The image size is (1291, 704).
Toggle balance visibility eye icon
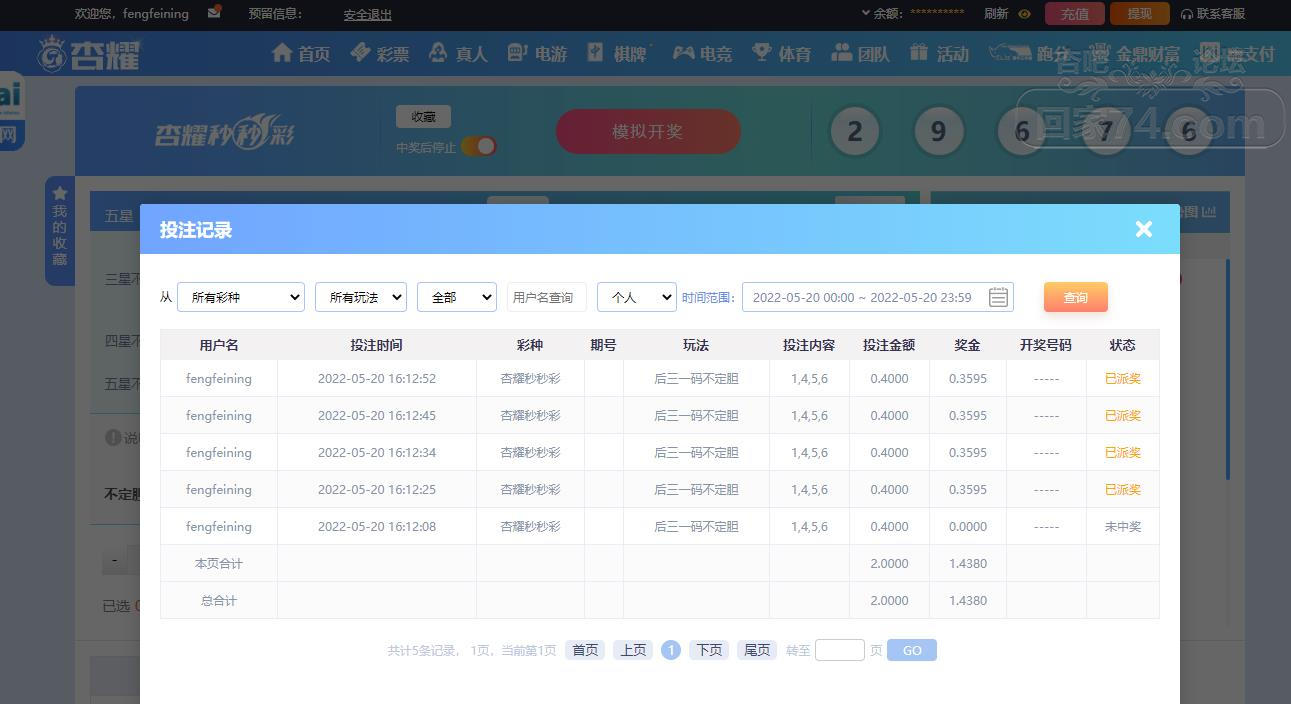(x=1024, y=14)
